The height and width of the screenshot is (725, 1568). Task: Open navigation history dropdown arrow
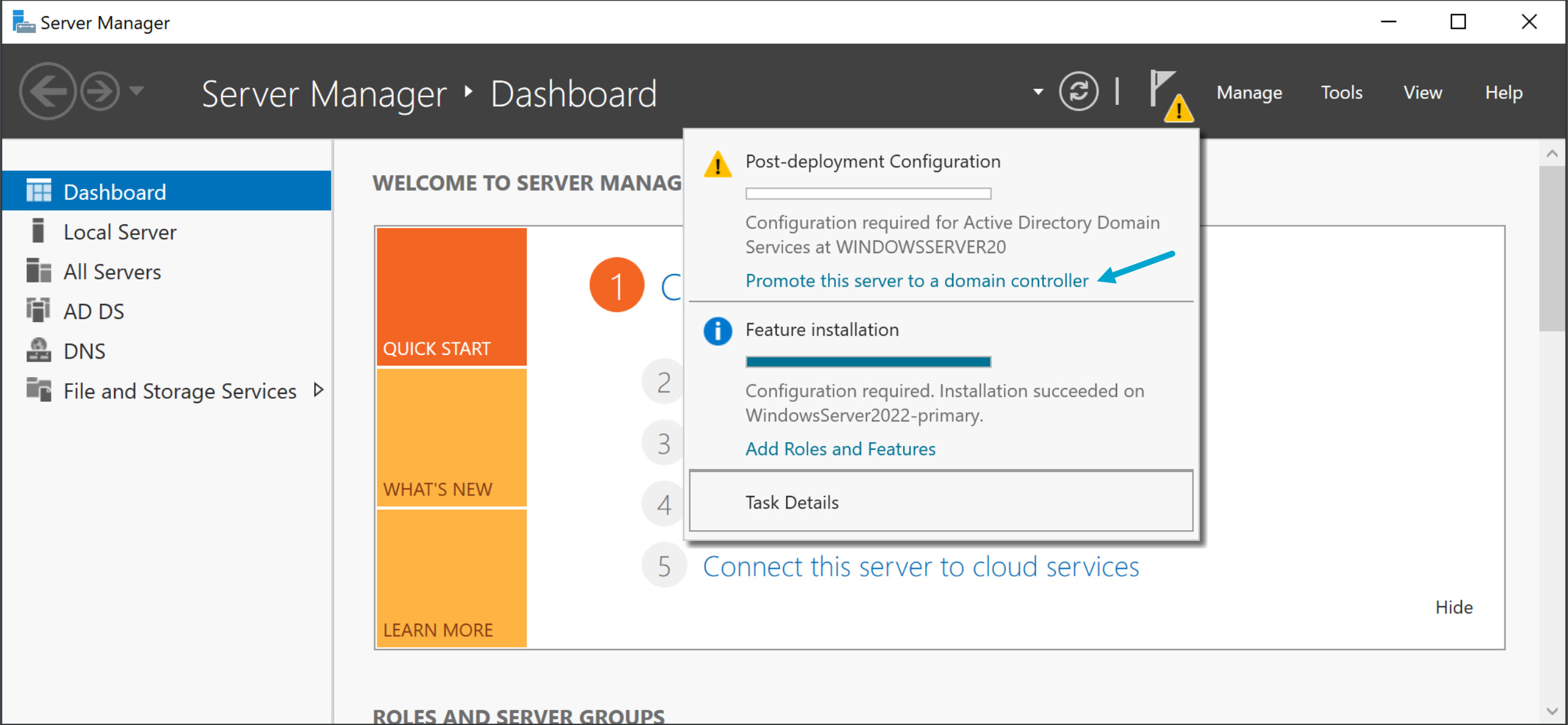[137, 91]
